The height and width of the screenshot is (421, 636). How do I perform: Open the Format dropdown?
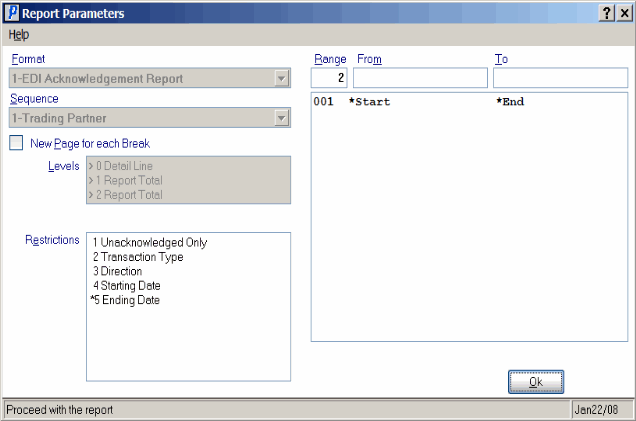pyautogui.click(x=281, y=78)
